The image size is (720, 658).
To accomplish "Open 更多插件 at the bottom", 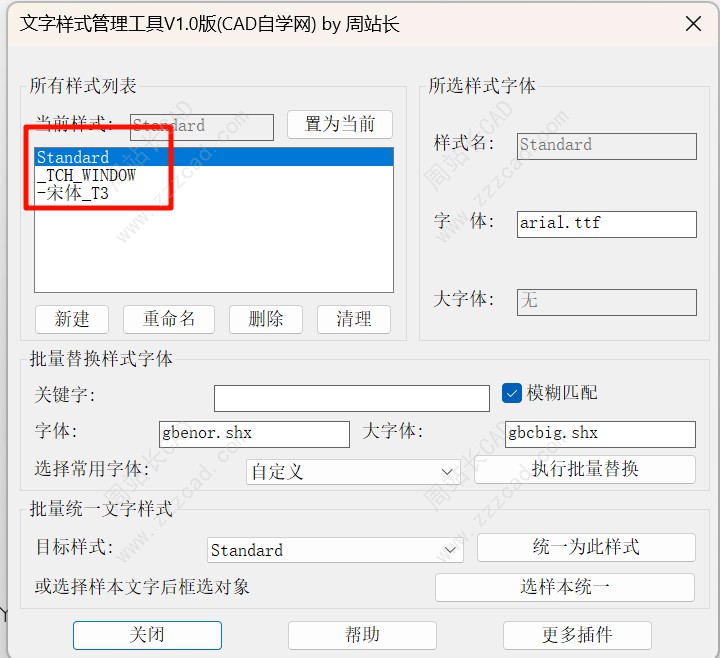I will click(x=577, y=635).
